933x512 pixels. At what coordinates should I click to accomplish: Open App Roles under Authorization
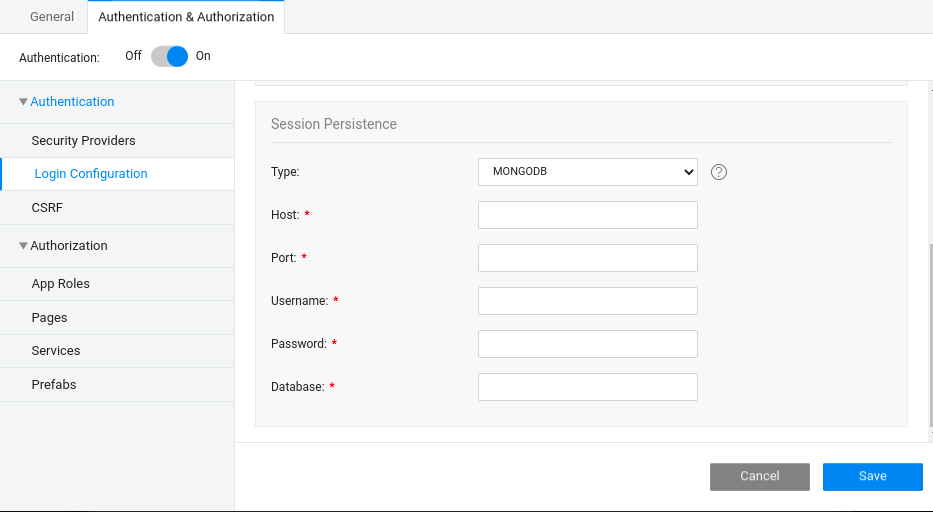click(x=60, y=284)
